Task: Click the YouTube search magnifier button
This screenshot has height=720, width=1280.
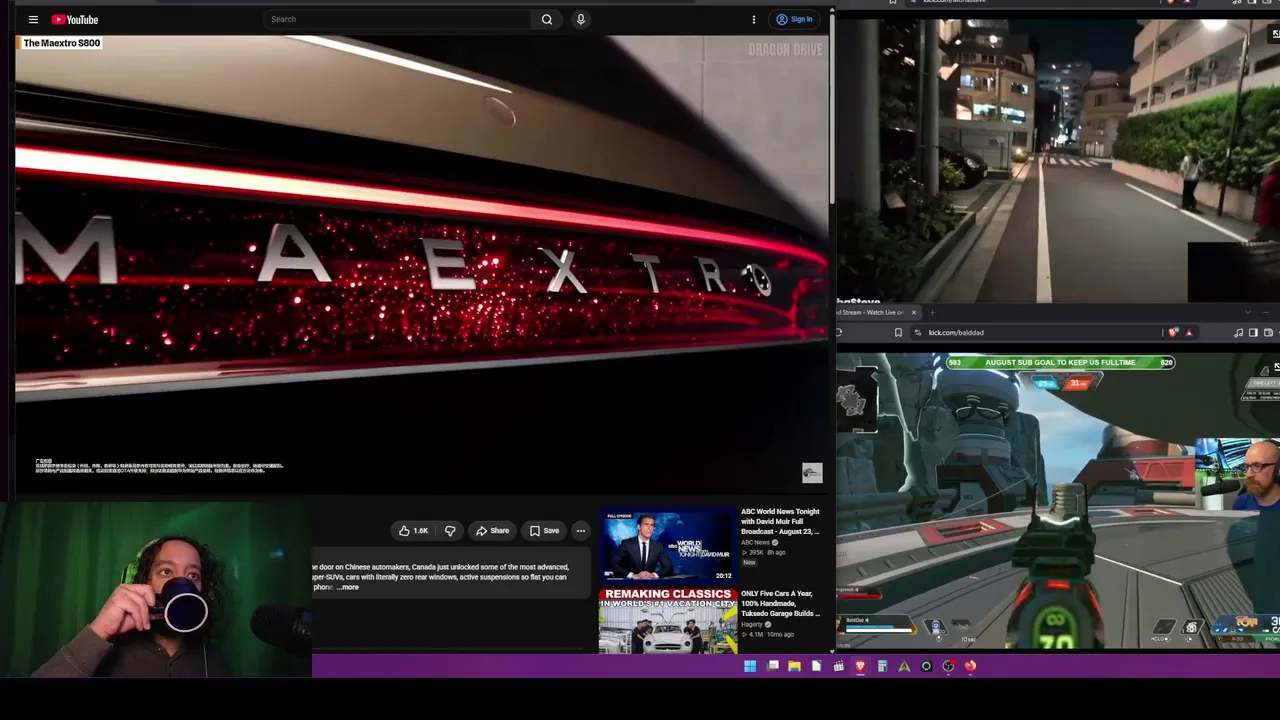Action: [x=547, y=19]
